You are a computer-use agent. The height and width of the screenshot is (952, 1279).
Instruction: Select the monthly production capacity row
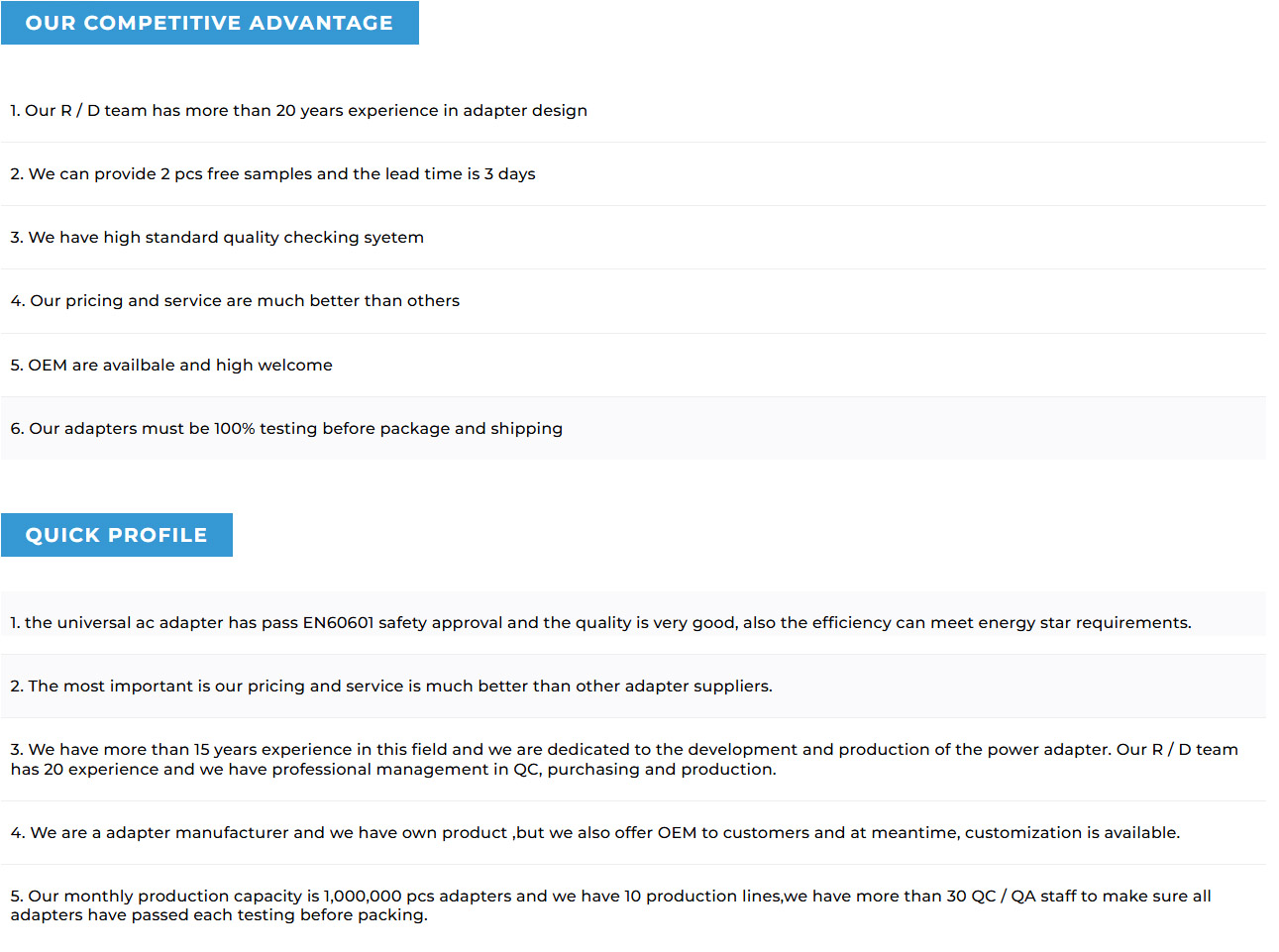[633, 905]
